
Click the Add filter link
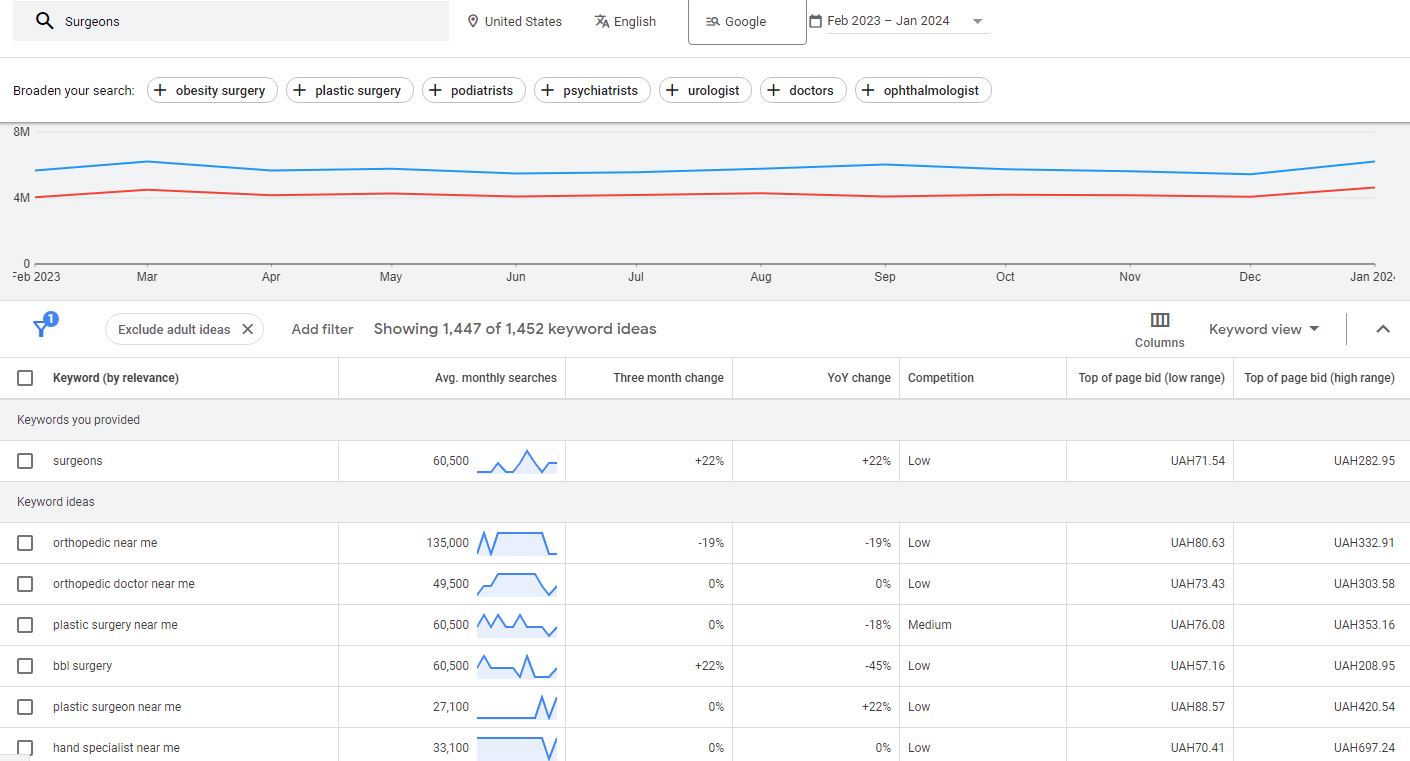[x=322, y=329]
